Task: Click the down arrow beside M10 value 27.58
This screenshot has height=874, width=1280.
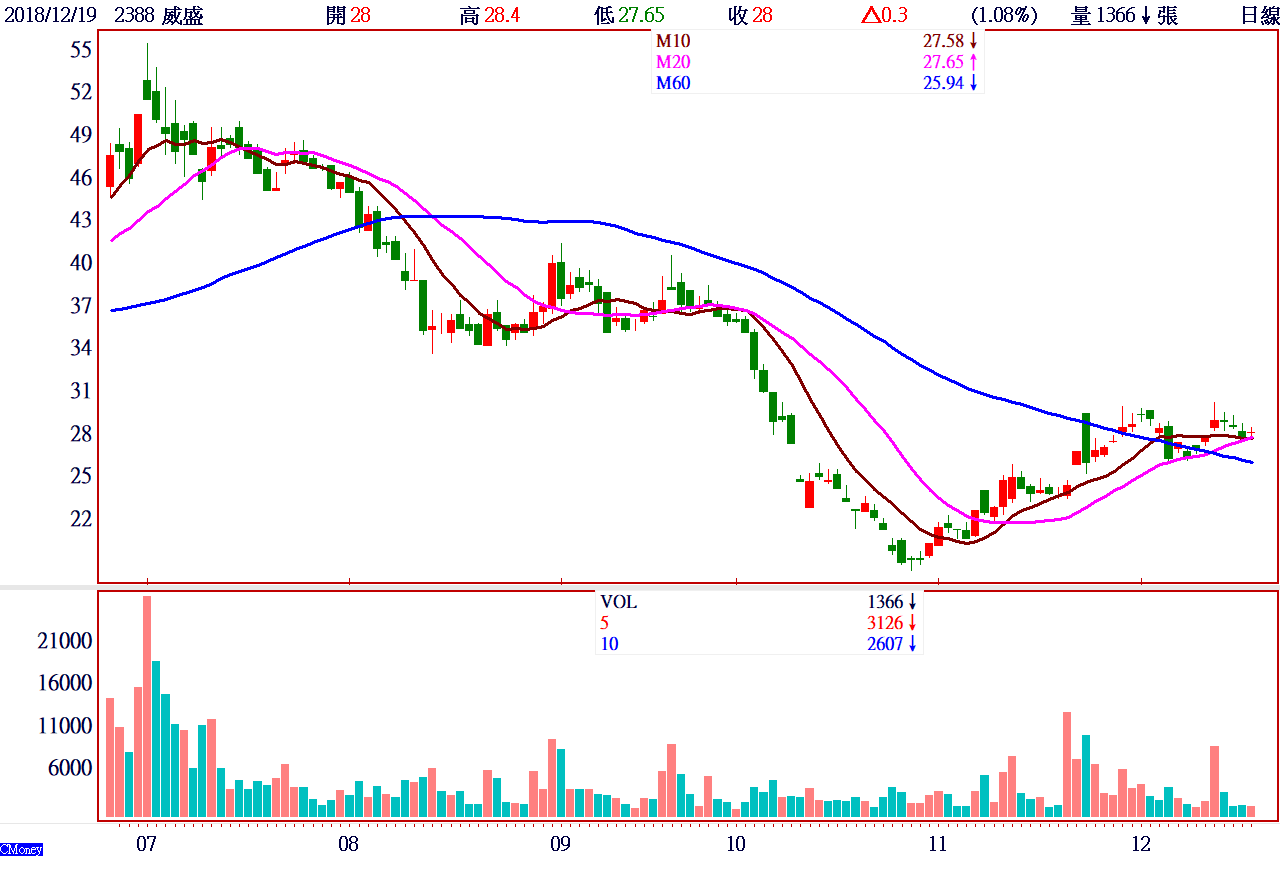Action: (972, 41)
